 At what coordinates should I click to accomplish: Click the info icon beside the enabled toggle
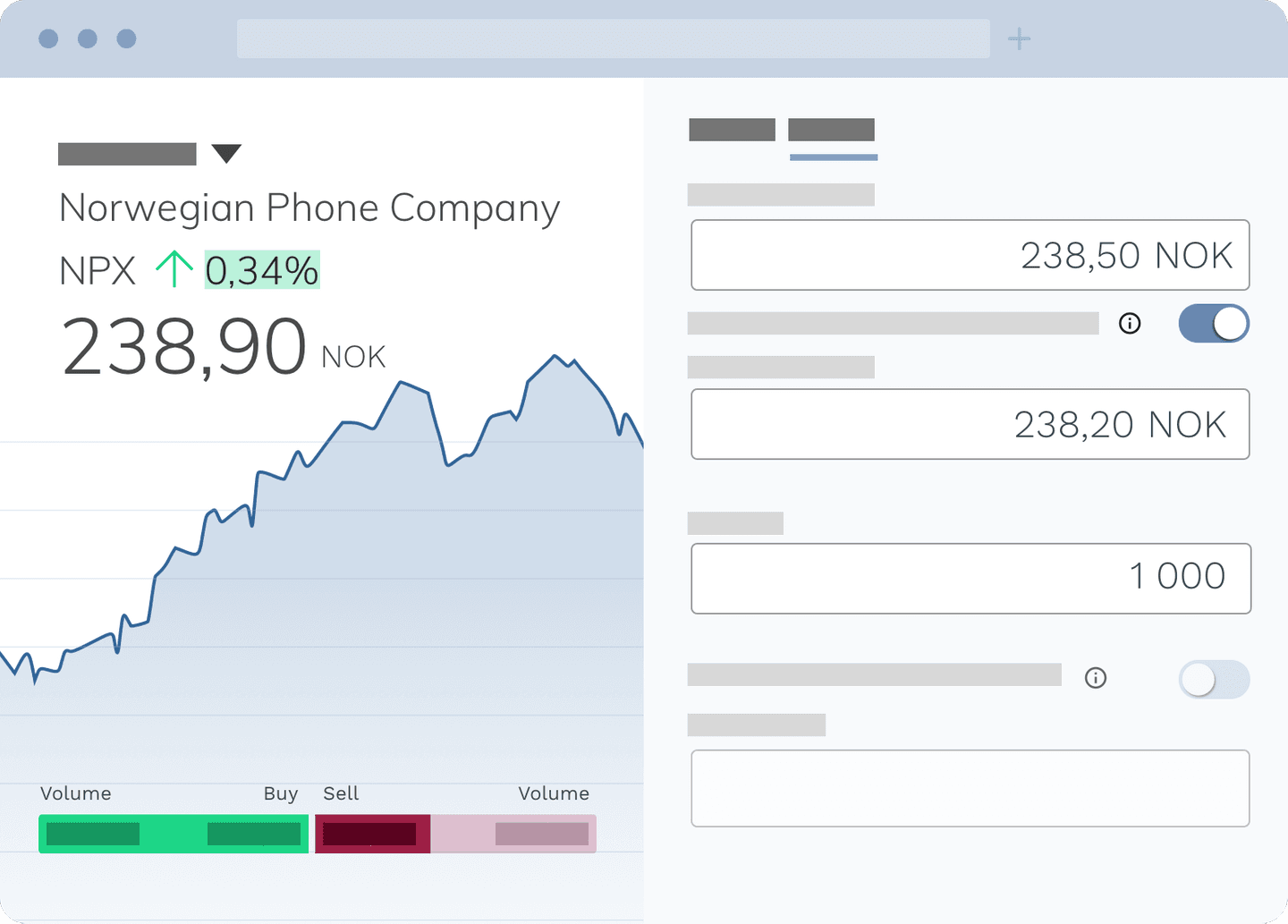point(1130,324)
